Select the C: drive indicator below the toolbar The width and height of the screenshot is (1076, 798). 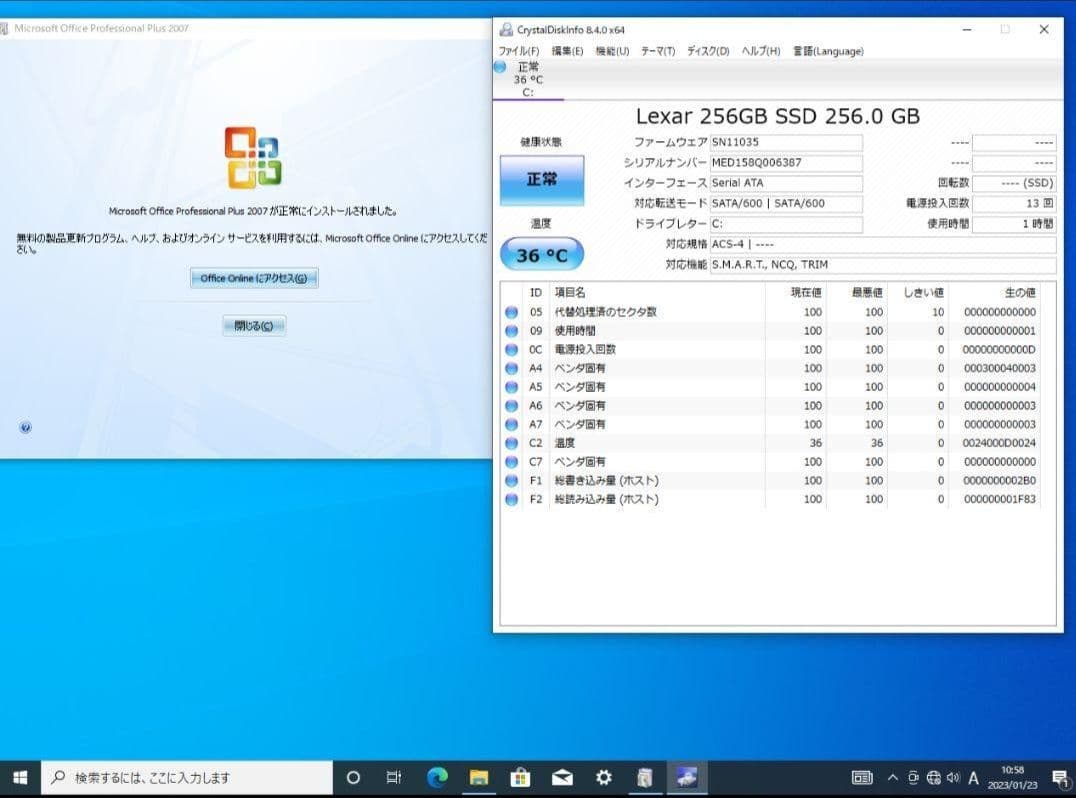click(x=527, y=80)
